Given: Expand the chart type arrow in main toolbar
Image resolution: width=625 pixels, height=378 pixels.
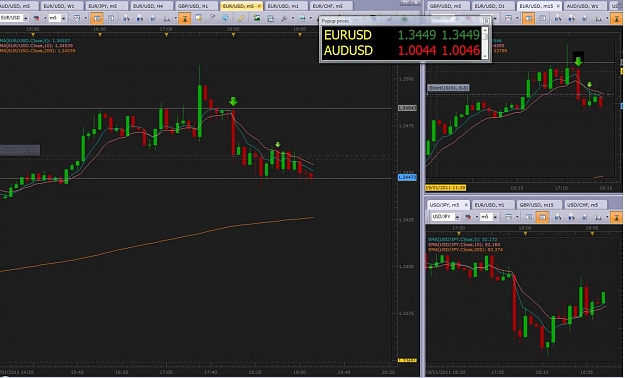Looking at the screenshot, I should (85, 18).
